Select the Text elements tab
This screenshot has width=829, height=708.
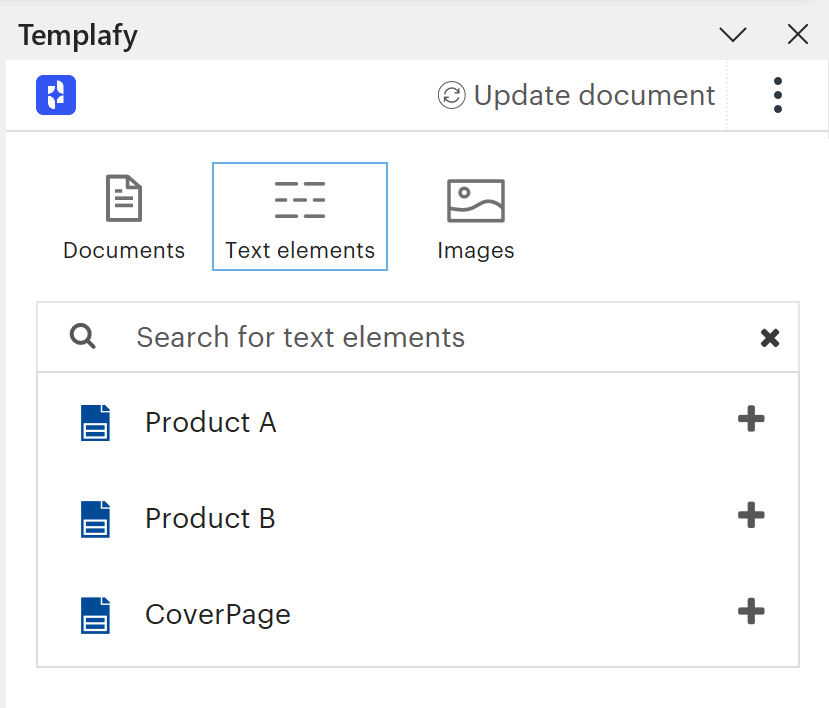300,217
